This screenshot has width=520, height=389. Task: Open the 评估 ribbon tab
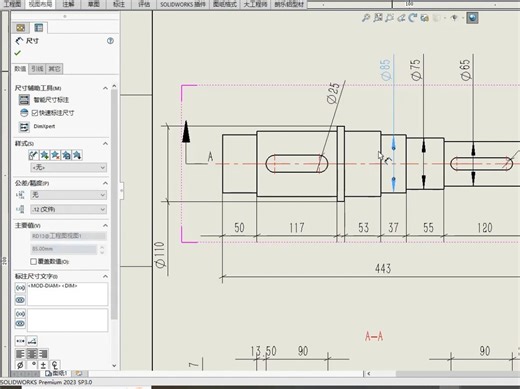click(144, 4)
